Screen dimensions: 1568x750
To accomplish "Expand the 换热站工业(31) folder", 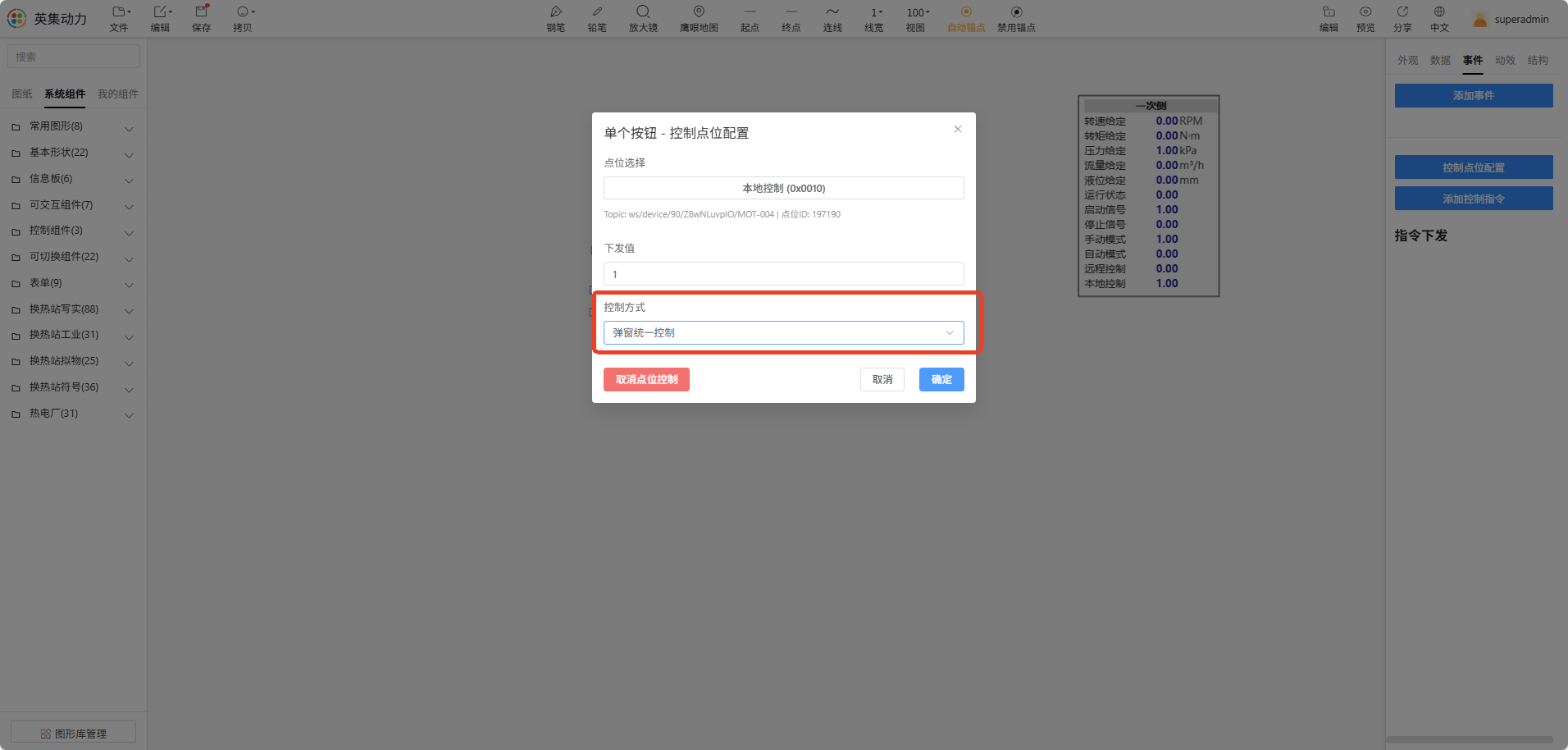I will 73,335.
